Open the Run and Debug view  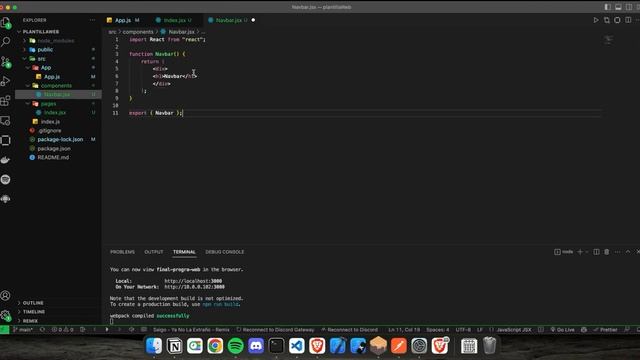coord(6,81)
